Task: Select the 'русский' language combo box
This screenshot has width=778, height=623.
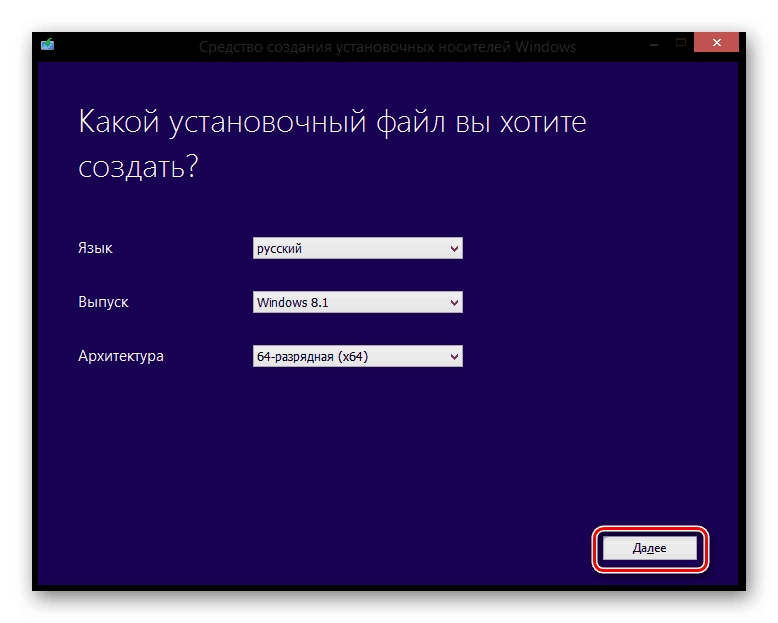Action: (357, 249)
